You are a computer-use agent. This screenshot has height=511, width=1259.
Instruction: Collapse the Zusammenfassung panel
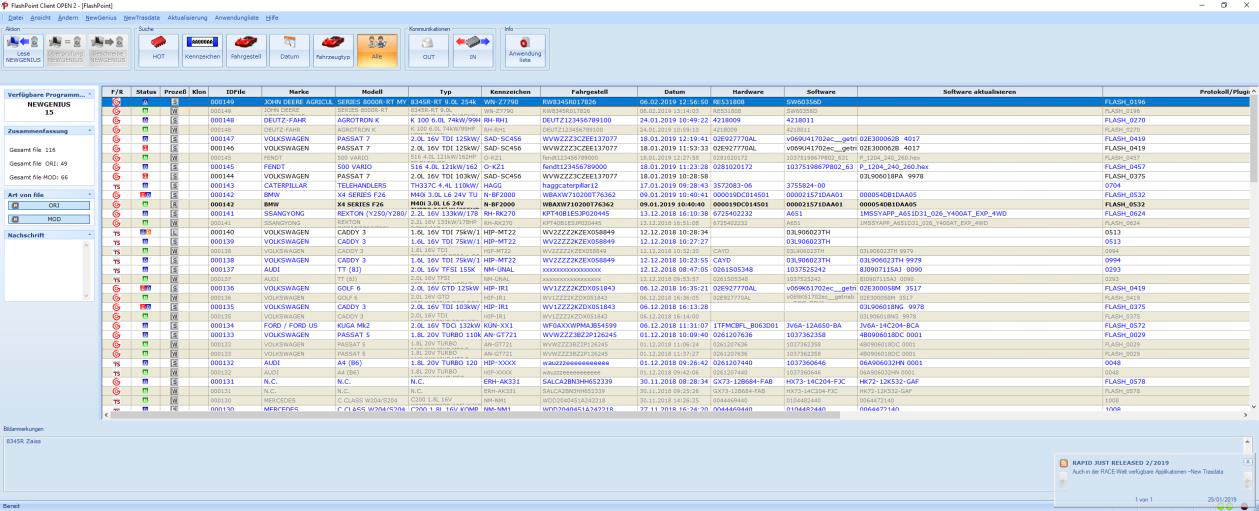pyautogui.click(x=91, y=130)
